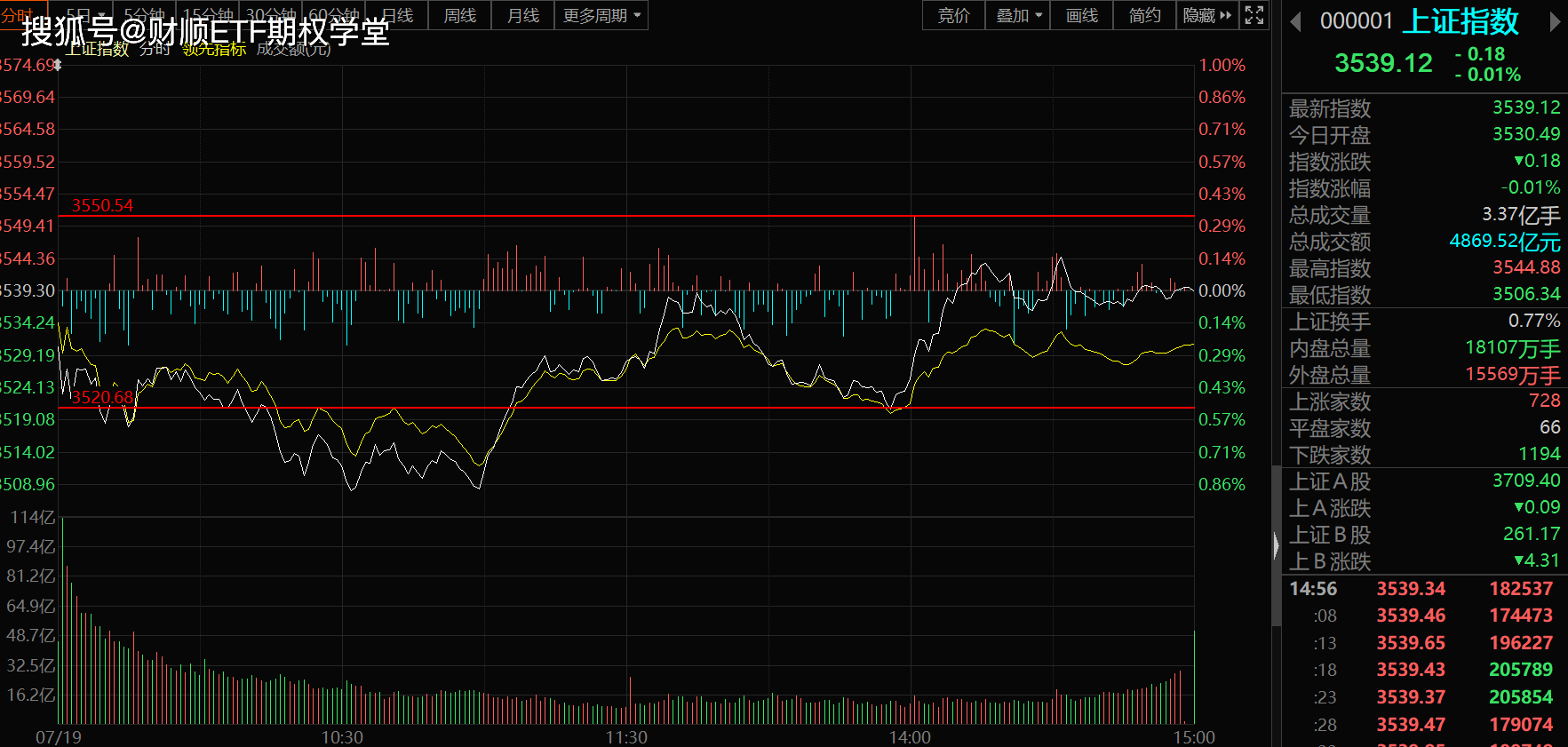Select the 成交额(元) volume legend label
The height and width of the screenshot is (747, 1568).
tap(293, 49)
